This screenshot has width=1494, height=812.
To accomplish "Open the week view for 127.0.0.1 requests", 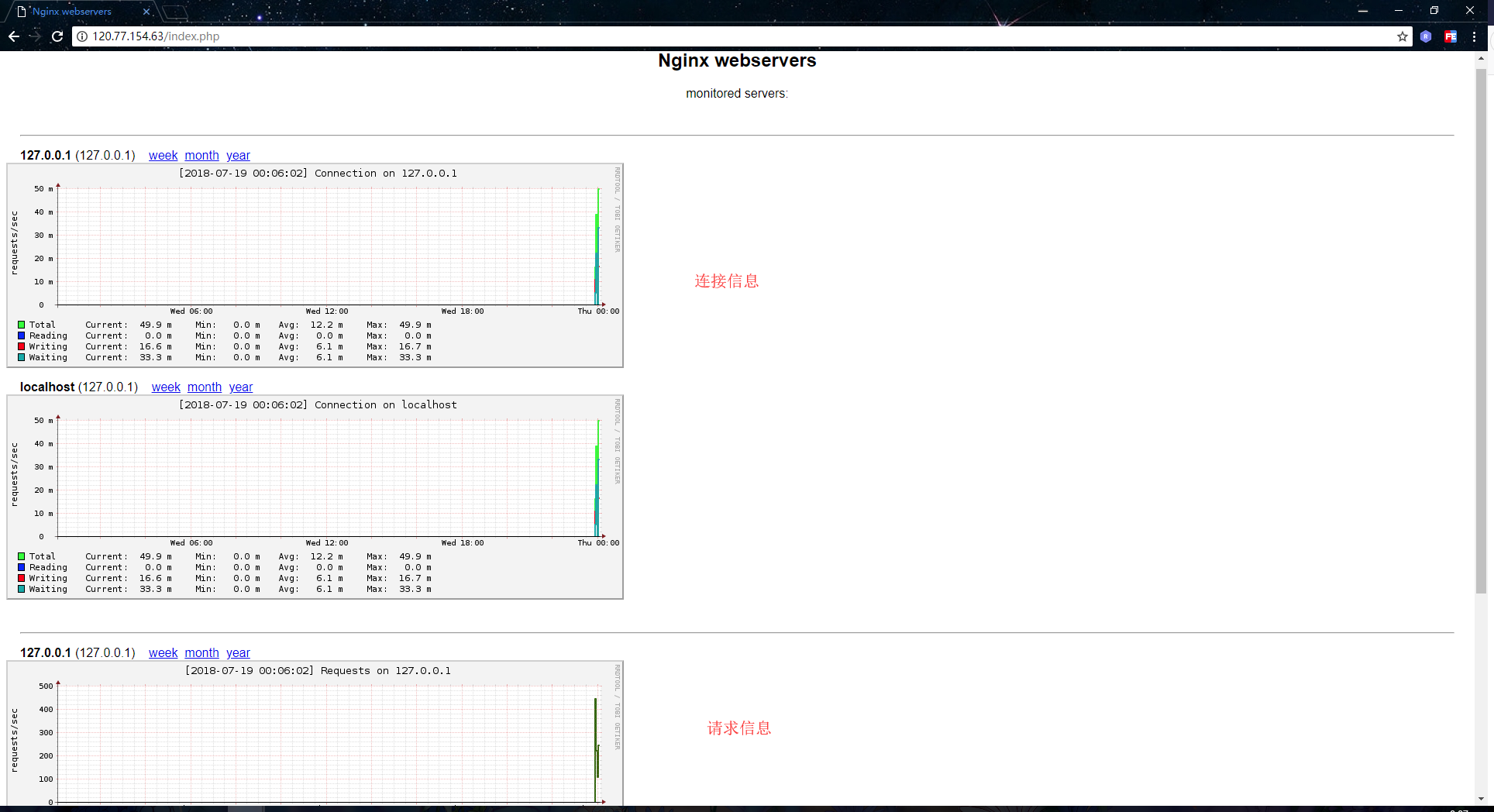I will pyautogui.click(x=163, y=652).
